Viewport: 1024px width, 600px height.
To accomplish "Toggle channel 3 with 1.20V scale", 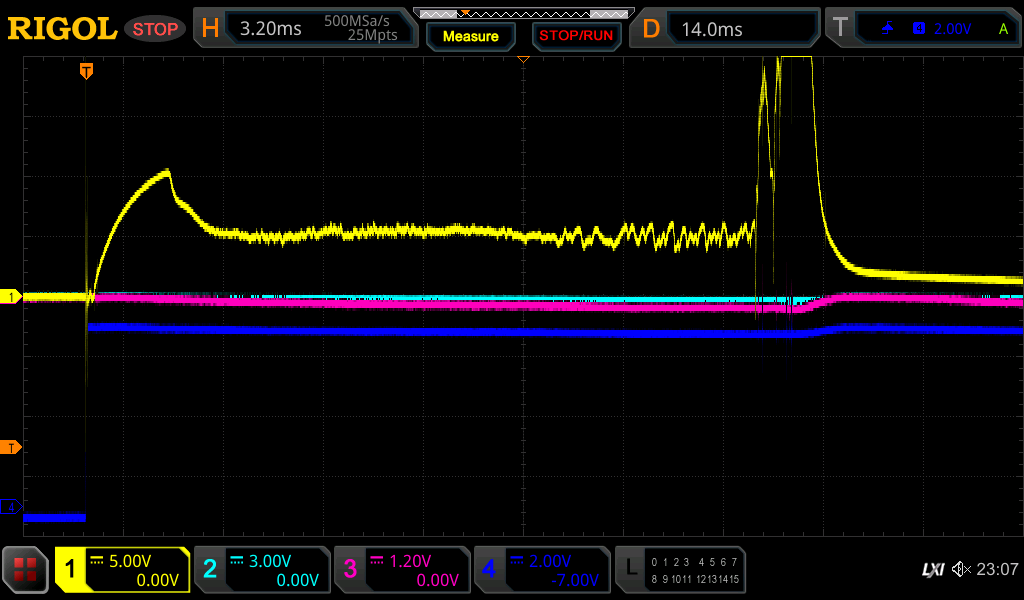I will coord(402,570).
